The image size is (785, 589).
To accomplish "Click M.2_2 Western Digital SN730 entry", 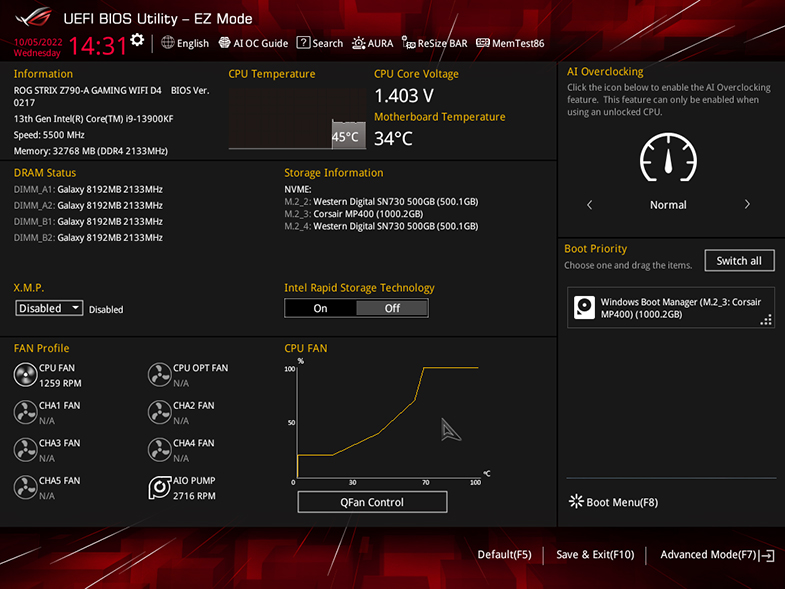I will pos(381,201).
